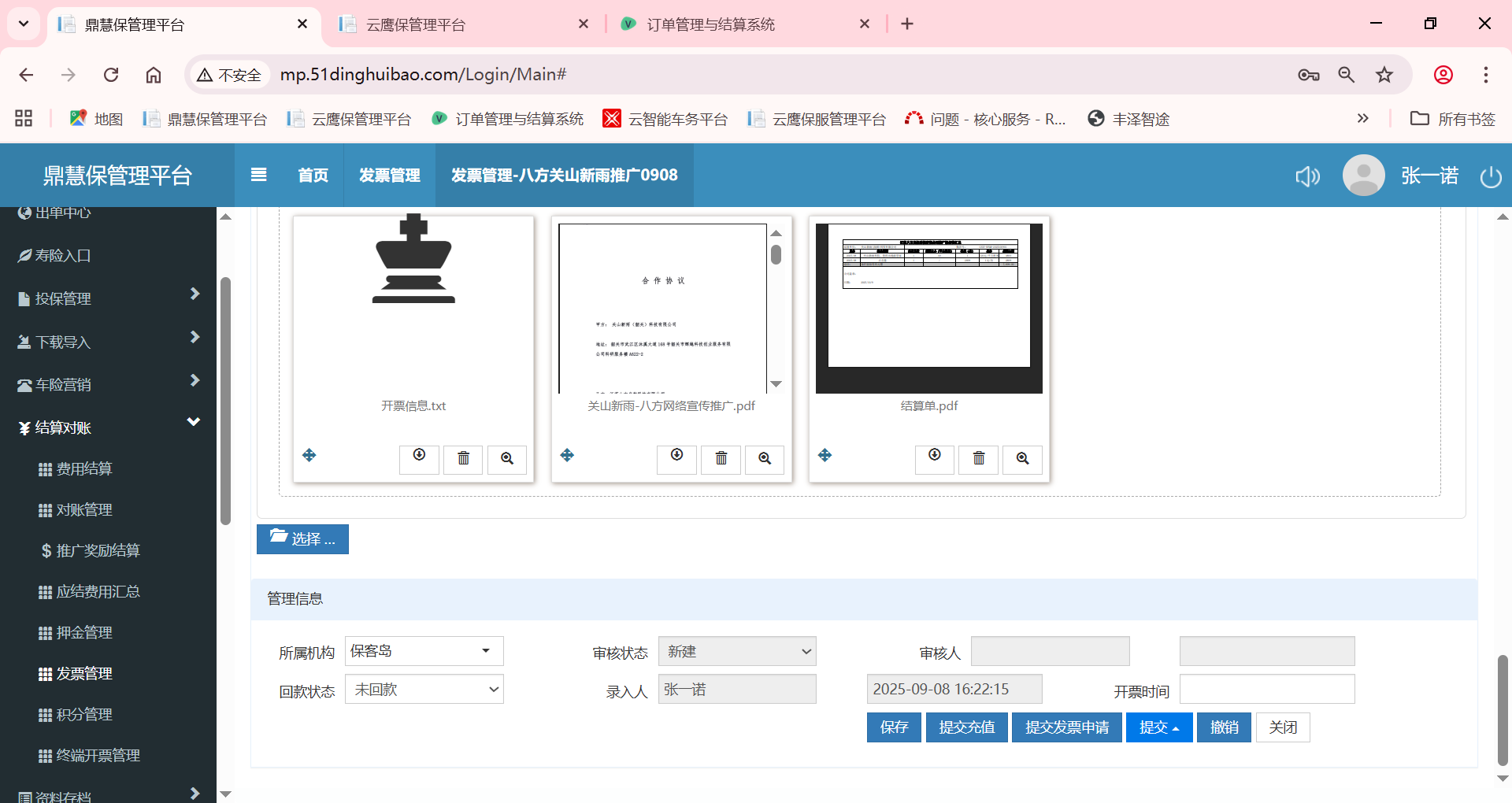The height and width of the screenshot is (803, 1512).
Task: Zoom preview of 结算单.pdf
Action: (1023, 459)
